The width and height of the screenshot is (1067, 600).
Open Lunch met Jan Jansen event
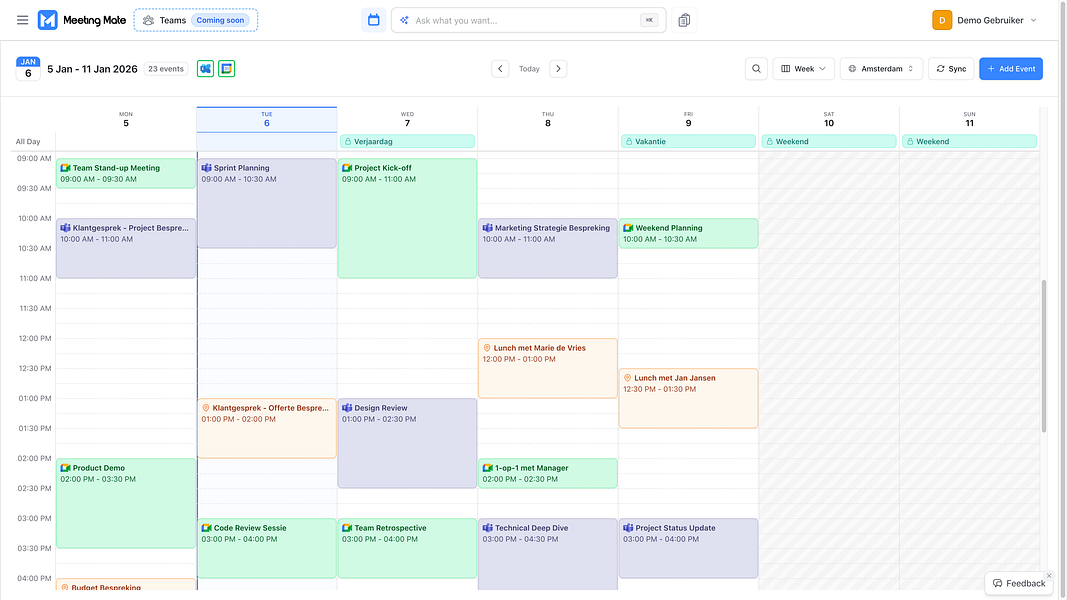[x=689, y=398]
